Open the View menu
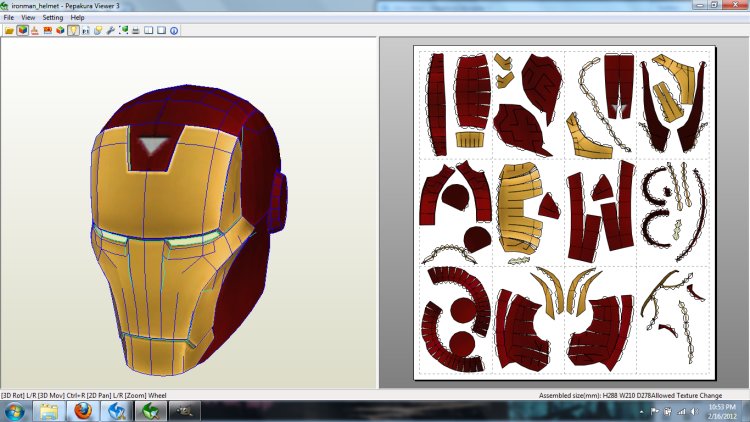The image size is (750, 422). pos(28,17)
